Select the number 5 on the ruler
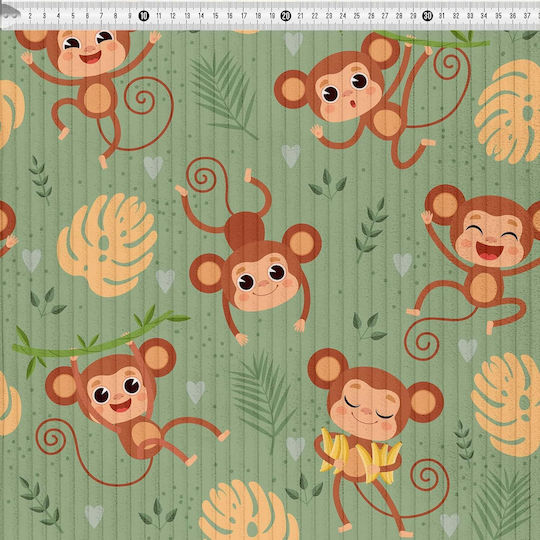The image size is (540, 540). point(73,16)
